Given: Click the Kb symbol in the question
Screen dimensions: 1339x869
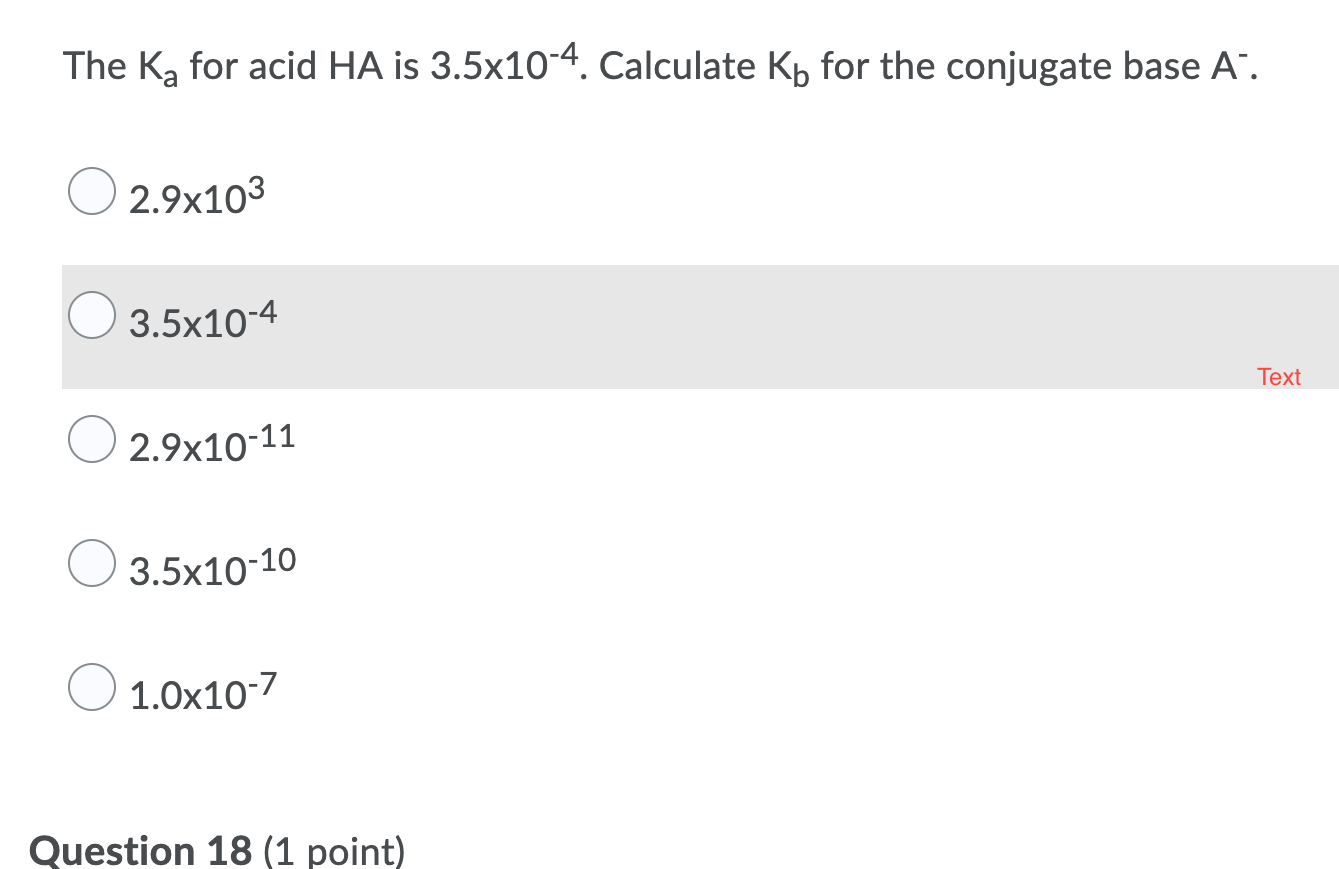Looking at the screenshot, I should click(x=790, y=68).
